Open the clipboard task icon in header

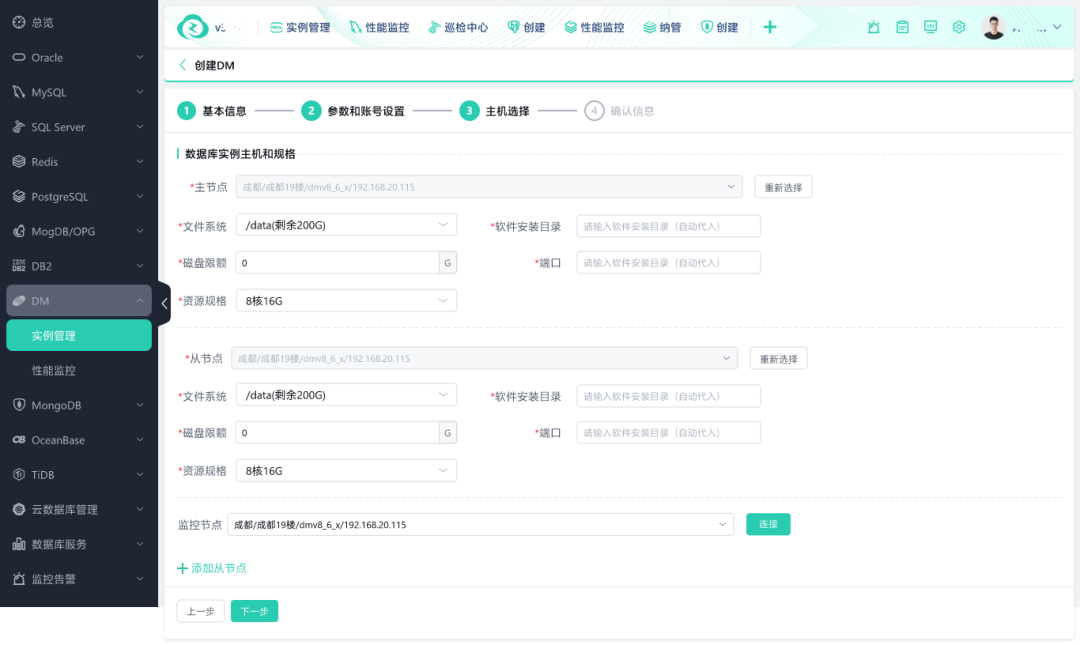(x=902, y=27)
